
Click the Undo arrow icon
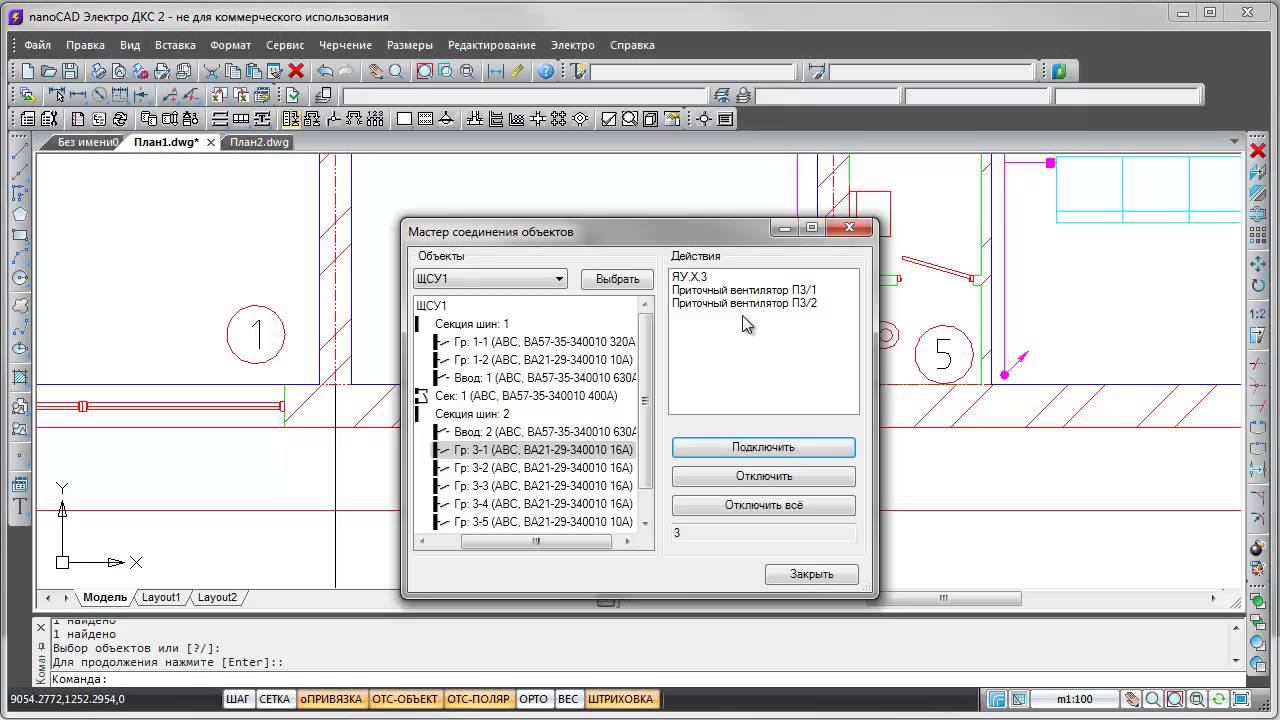tap(324, 71)
